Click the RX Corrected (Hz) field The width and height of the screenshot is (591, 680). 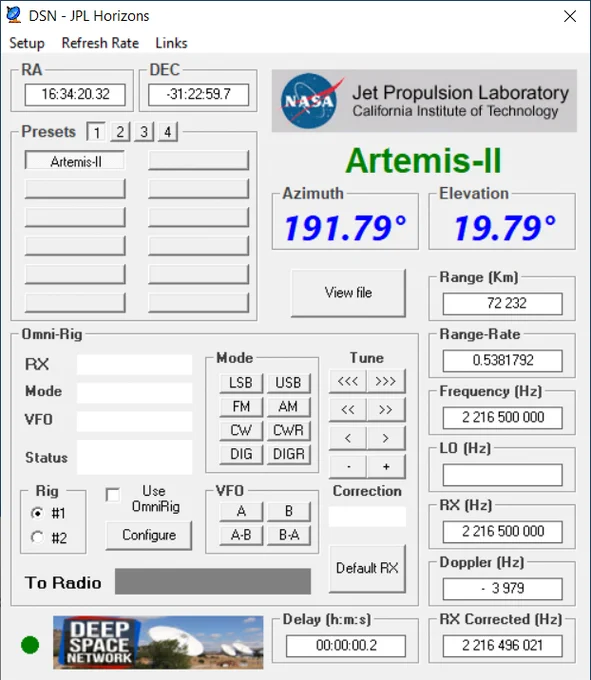coord(503,645)
